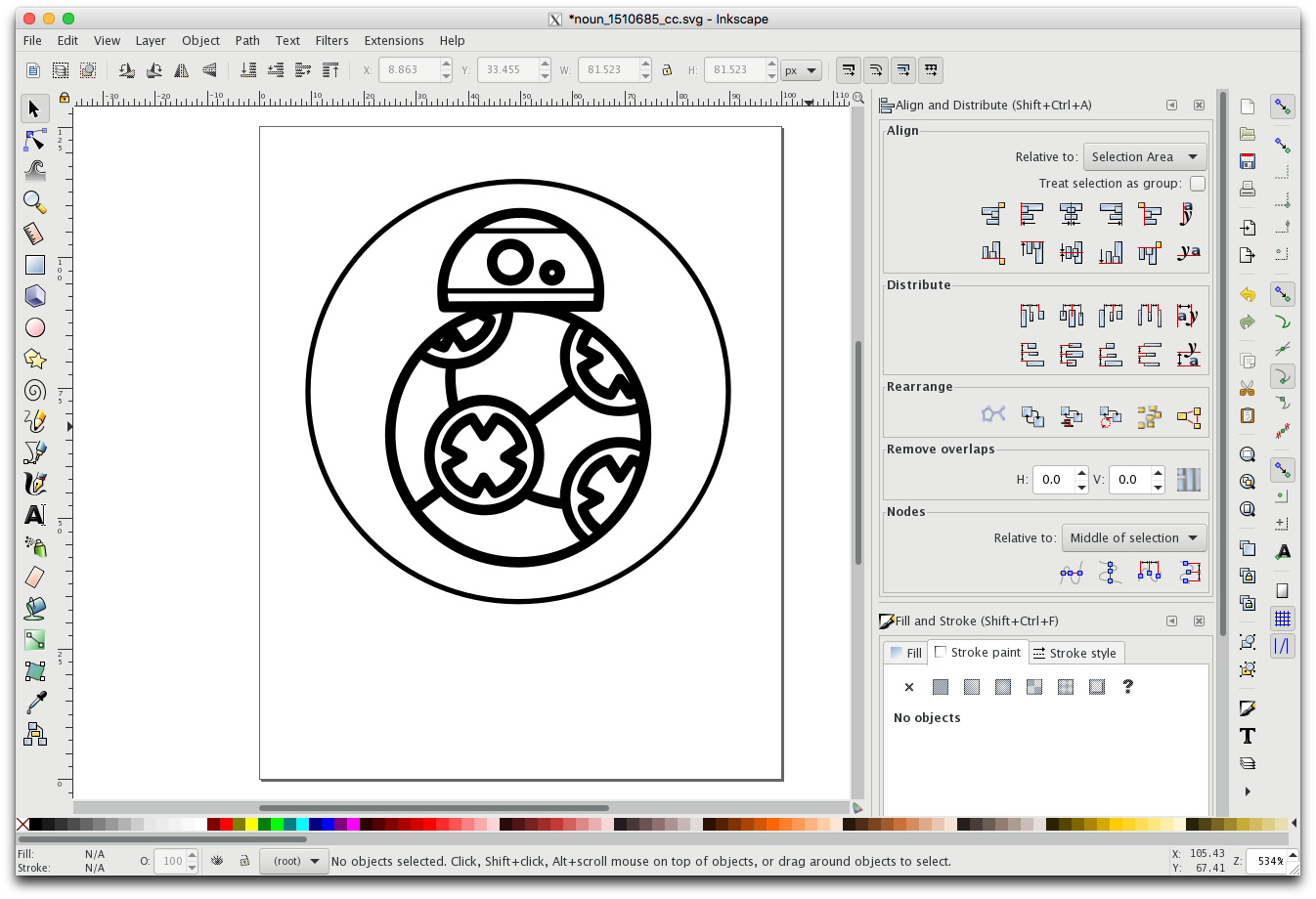Click the No paint X button
This screenshot has width=1316, height=899.
coord(909,687)
